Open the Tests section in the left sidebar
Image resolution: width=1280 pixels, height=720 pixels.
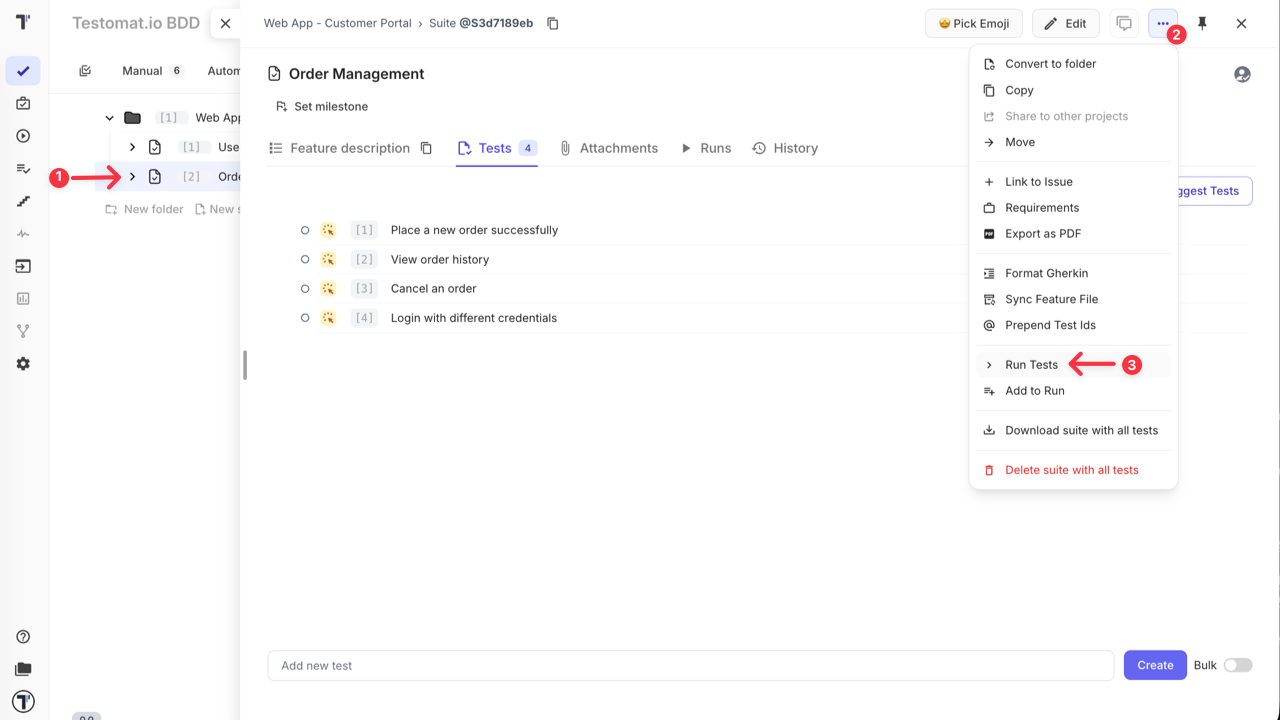coord(23,71)
